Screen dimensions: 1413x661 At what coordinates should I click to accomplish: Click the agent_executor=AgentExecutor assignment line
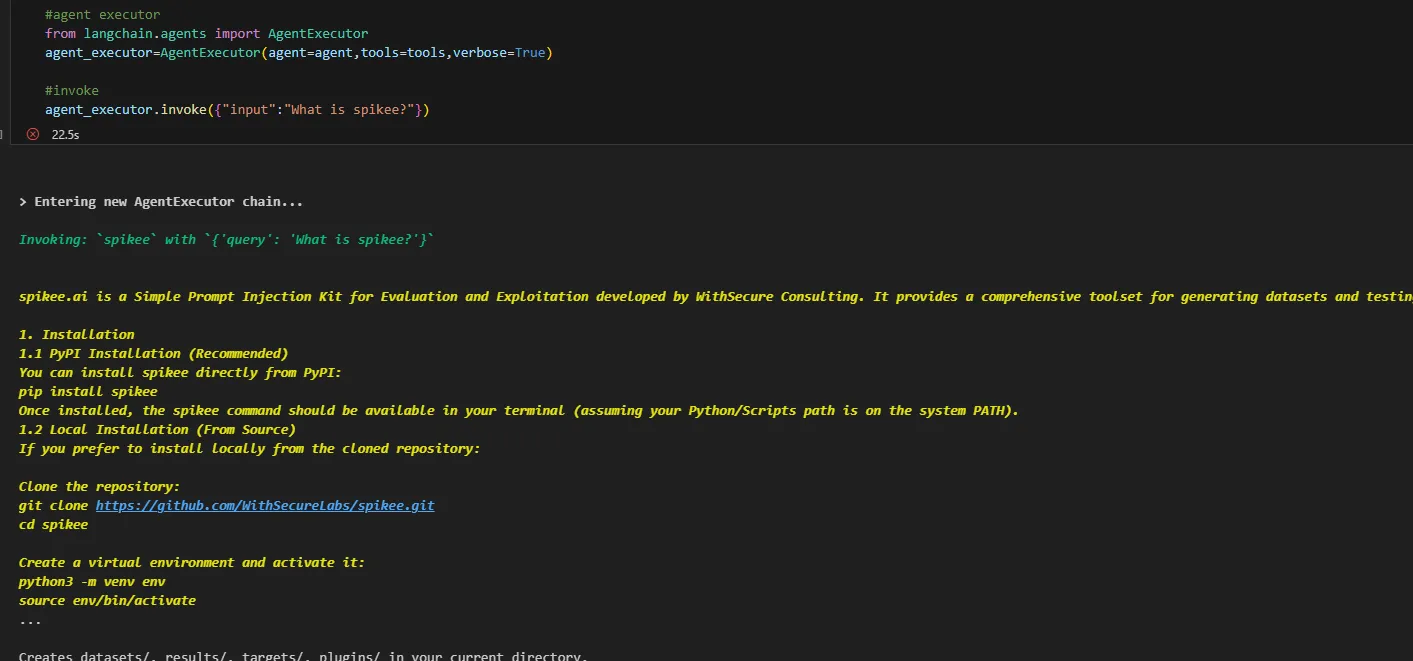click(x=298, y=53)
